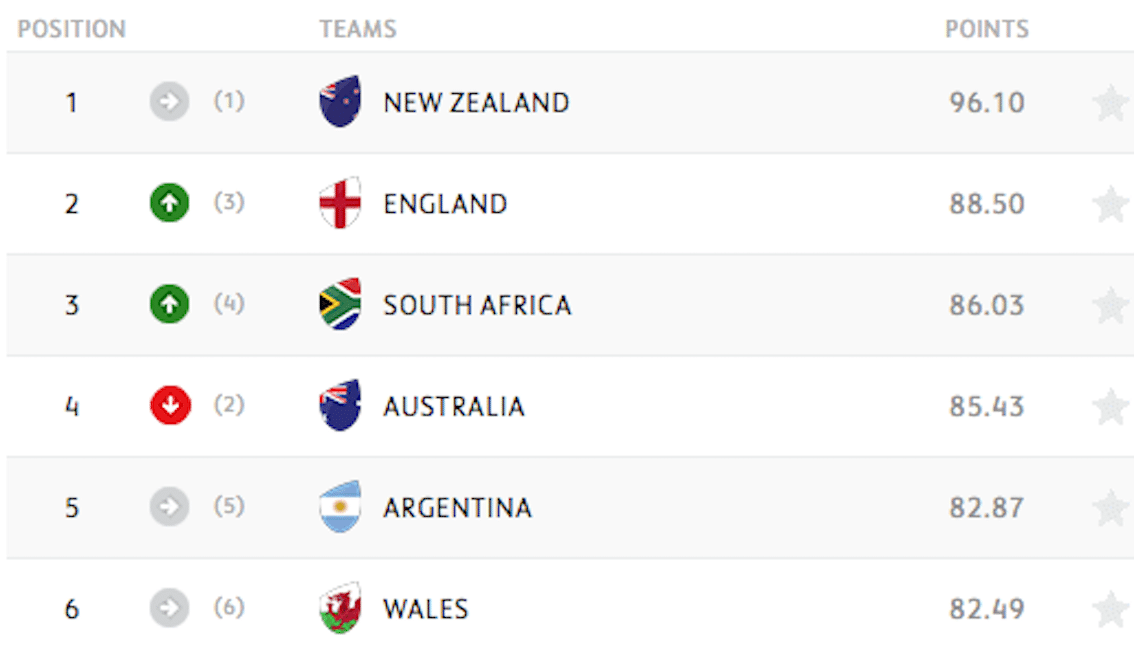Click the New Zealand flag icon
1134x654 pixels.
(x=340, y=101)
